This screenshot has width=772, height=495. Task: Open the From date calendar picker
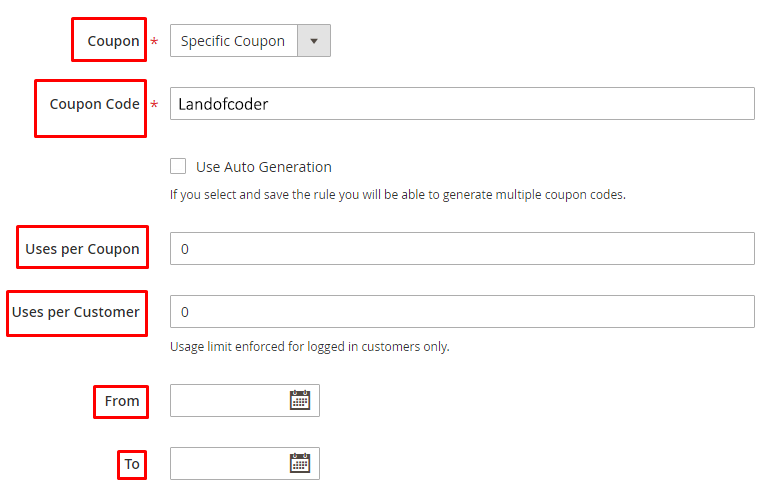tap(300, 401)
